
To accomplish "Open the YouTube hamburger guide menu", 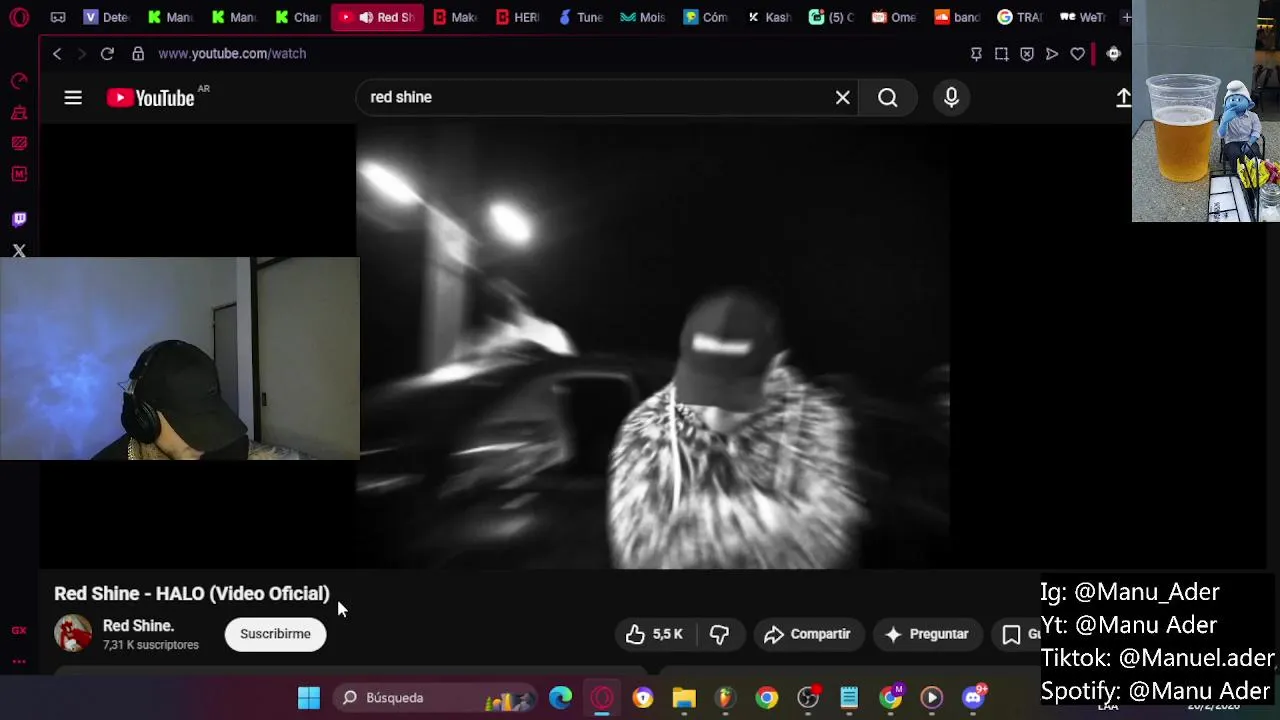I will [x=73, y=97].
